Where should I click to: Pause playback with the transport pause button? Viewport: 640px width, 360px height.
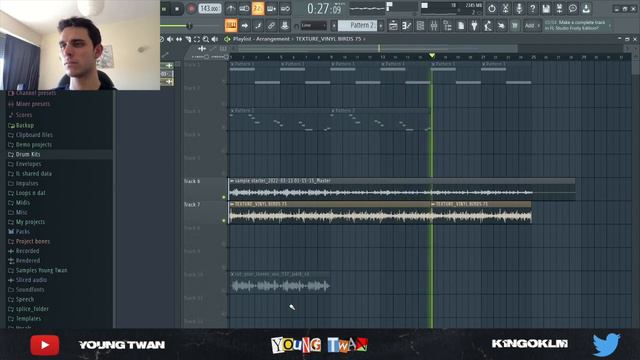click(164, 9)
